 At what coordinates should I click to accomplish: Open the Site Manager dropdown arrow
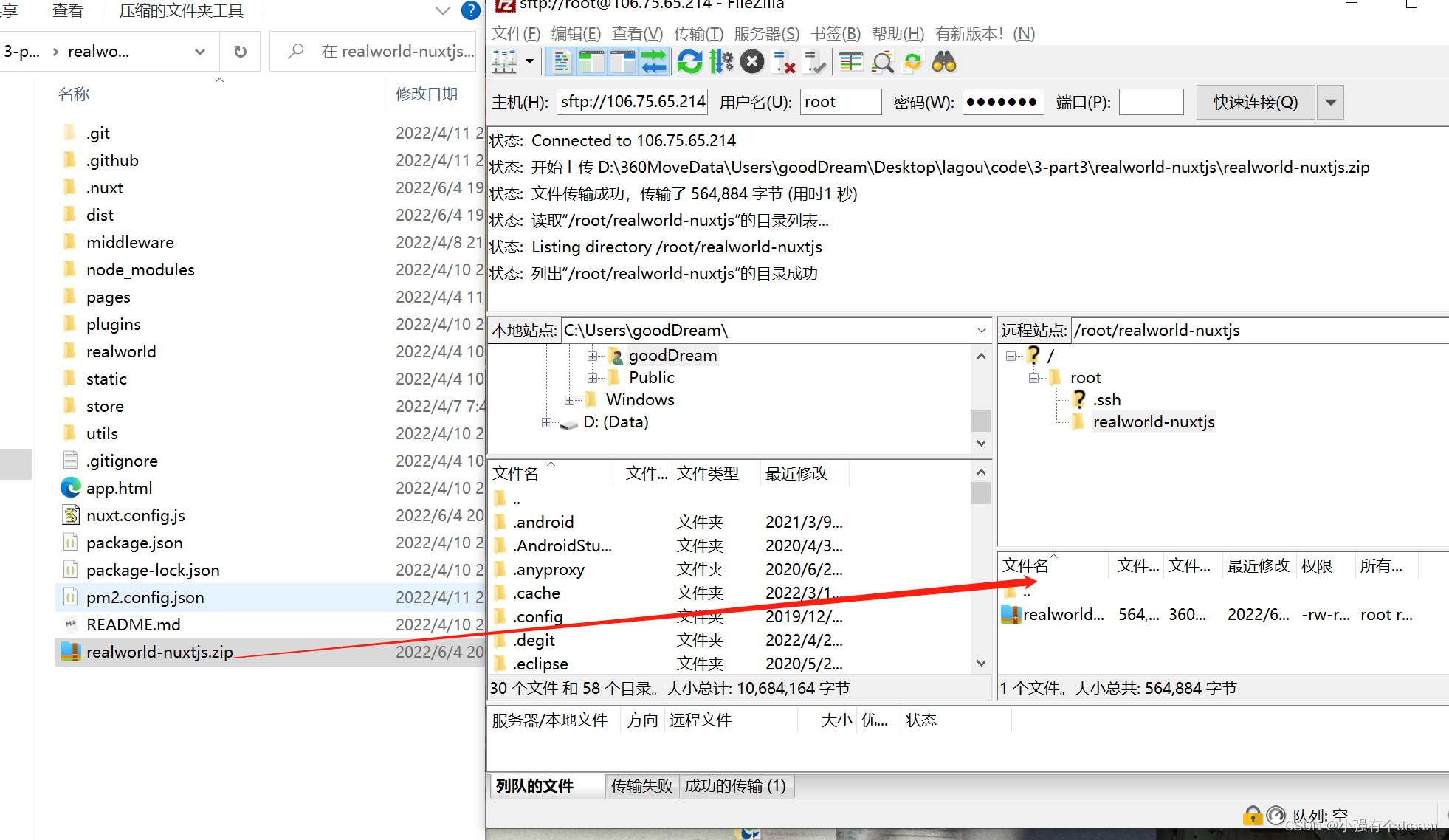529,62
